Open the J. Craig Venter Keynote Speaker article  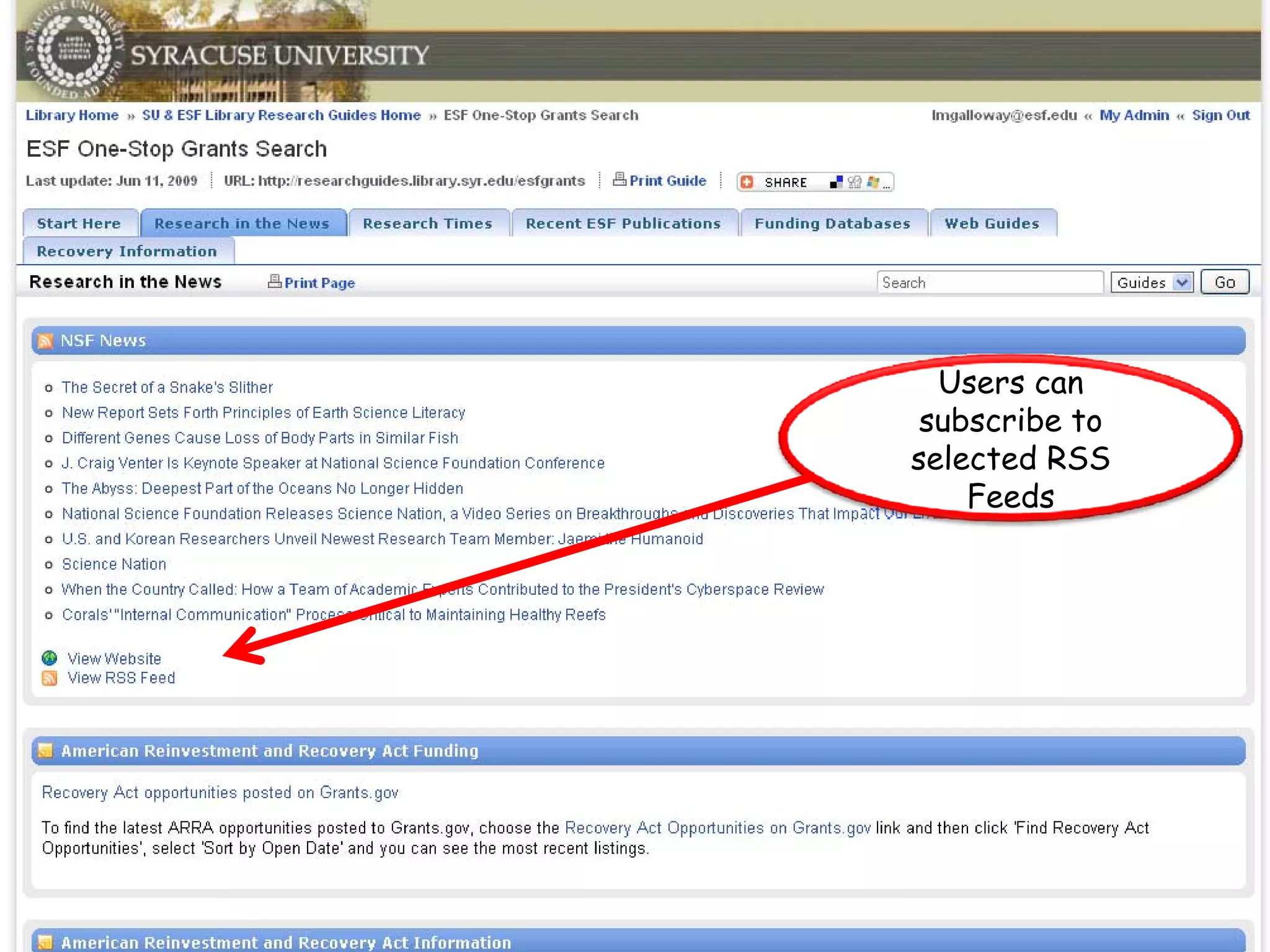(x=333, y=464)
